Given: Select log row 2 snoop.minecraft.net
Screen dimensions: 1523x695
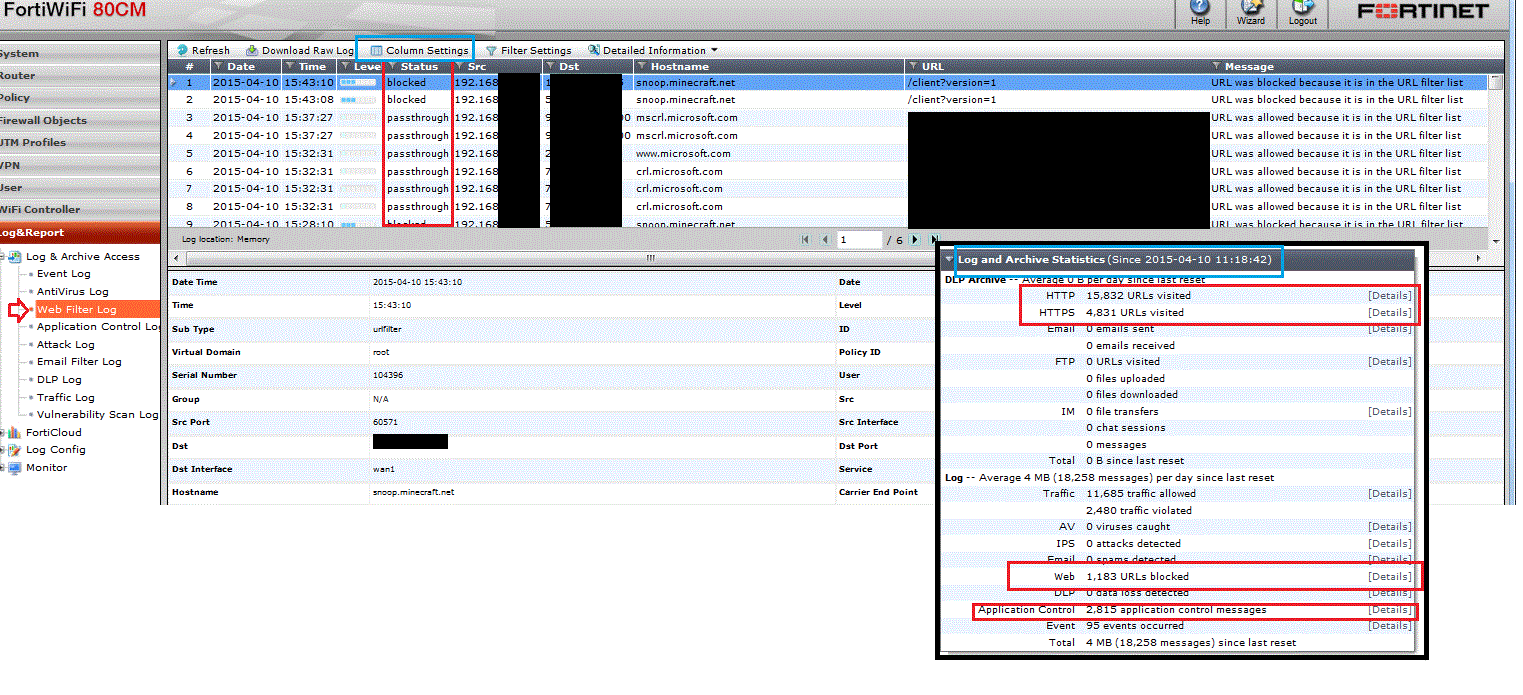Looking at the screenshot, I should (827, 100).
